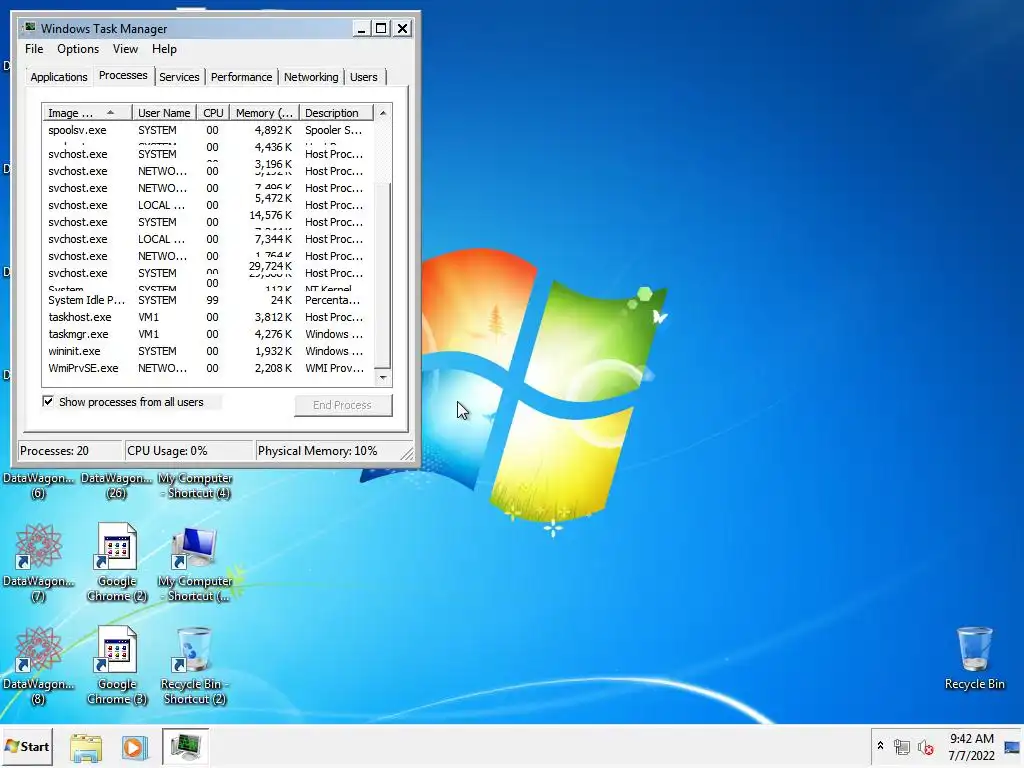Image resolution: width=1024 pixels, height=768 pixels.
Task: Open Windows Explorer from the taskbar
Action: (86, 747)
